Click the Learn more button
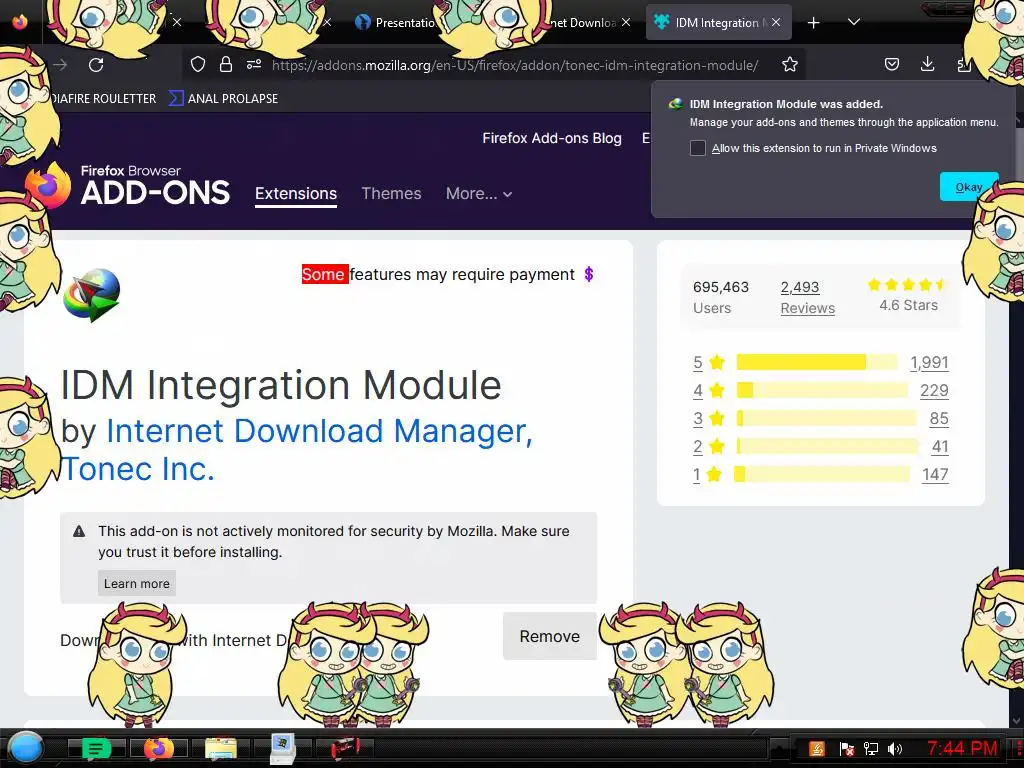Image resolution: width=1024 pixels, height=768 pixels. [136, 583]
